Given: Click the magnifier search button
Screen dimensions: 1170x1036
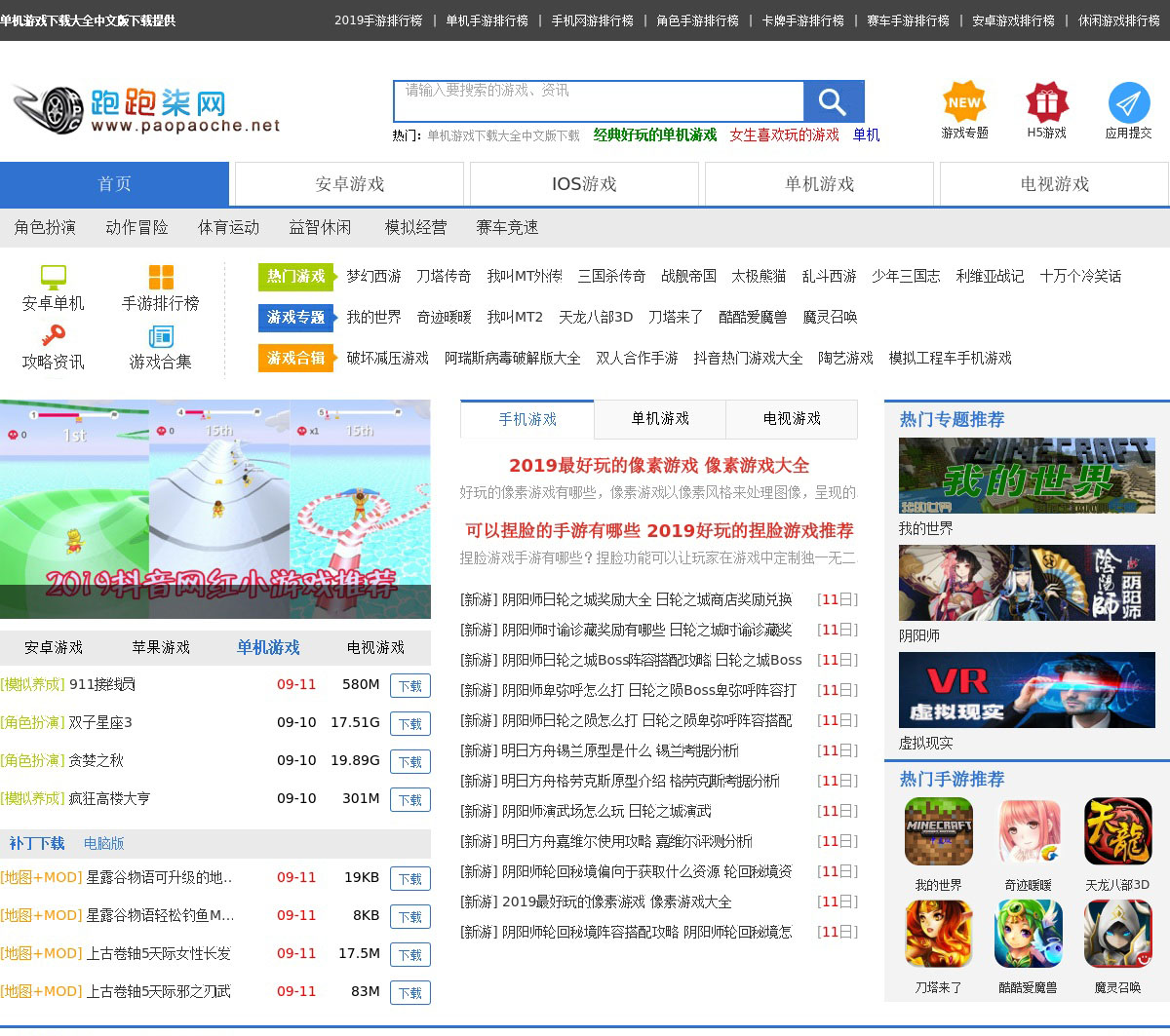Looking at the screenshot, I should [833, 101].
